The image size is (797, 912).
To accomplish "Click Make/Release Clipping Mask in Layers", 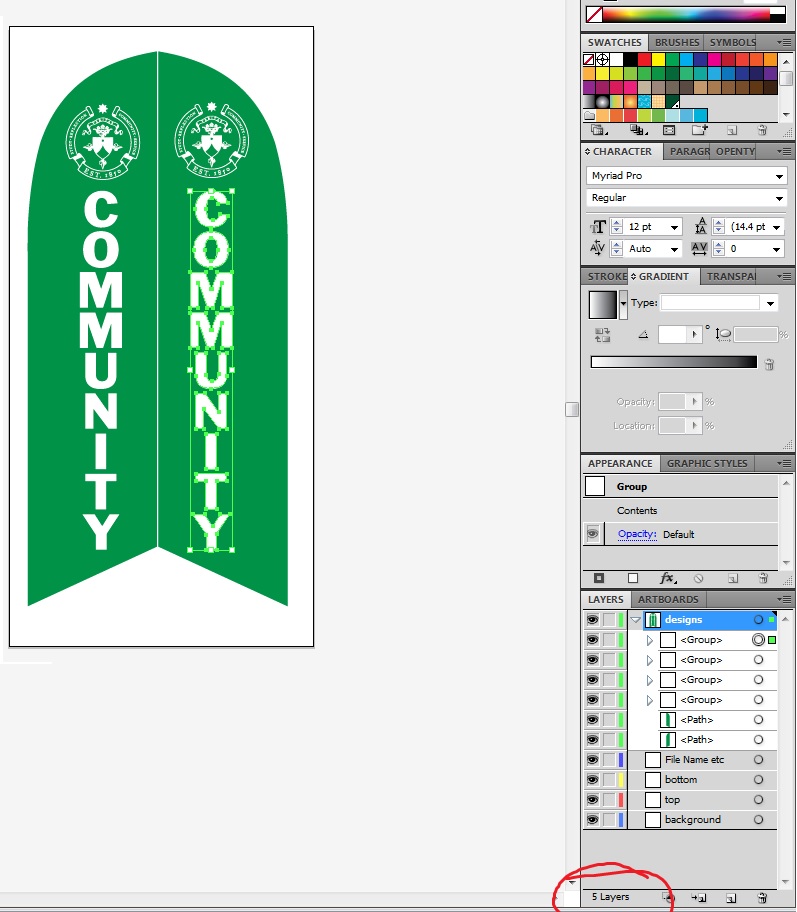I will (668, 897).
